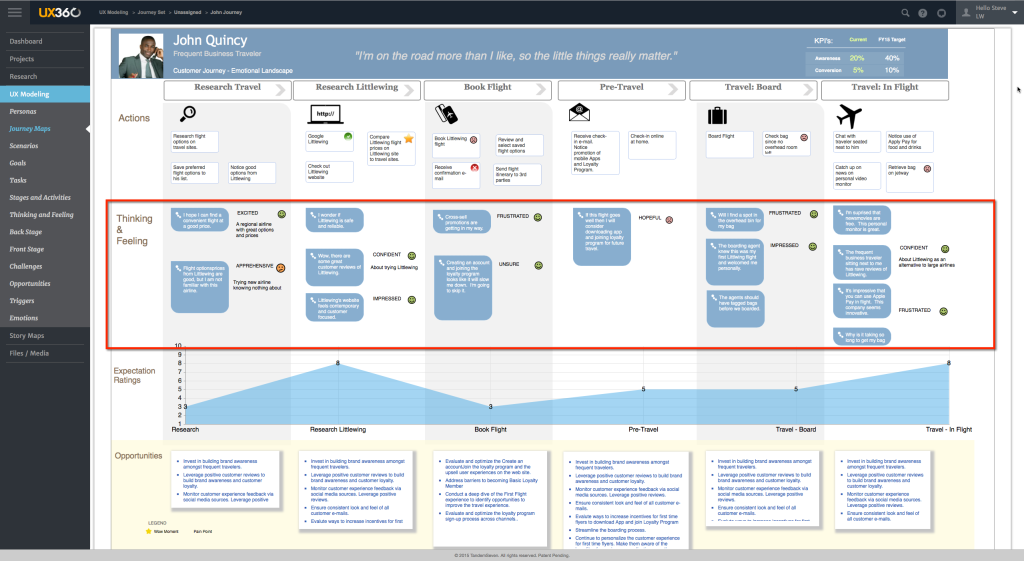Click face icon beside FRUSTRATED under Book Flight
The image size is (1024, 561).
(x=537, y=217)
